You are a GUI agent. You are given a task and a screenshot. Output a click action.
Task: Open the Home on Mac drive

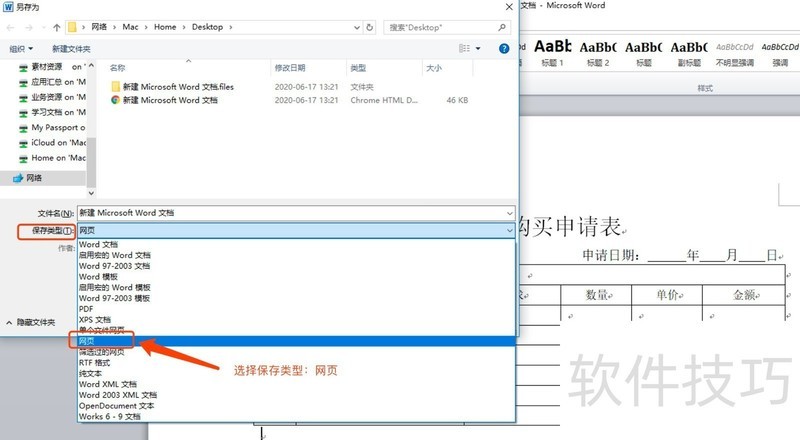(52, 158)
